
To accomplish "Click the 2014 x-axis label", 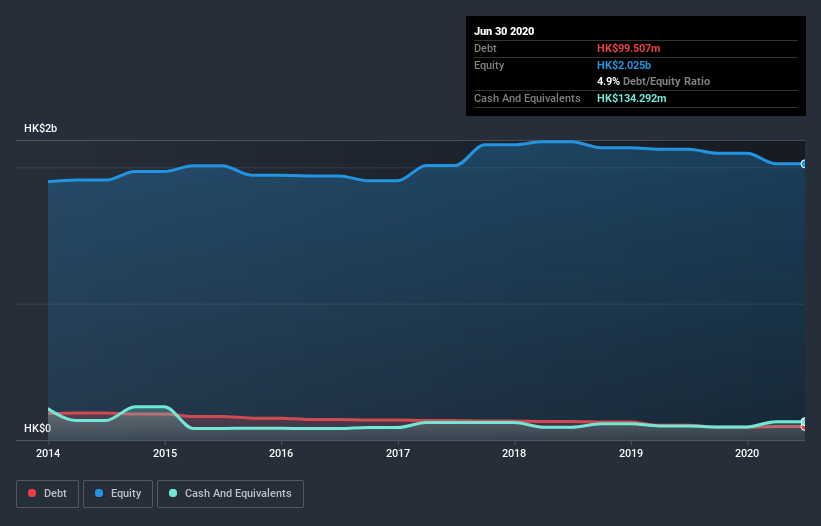I will [48, 453].
